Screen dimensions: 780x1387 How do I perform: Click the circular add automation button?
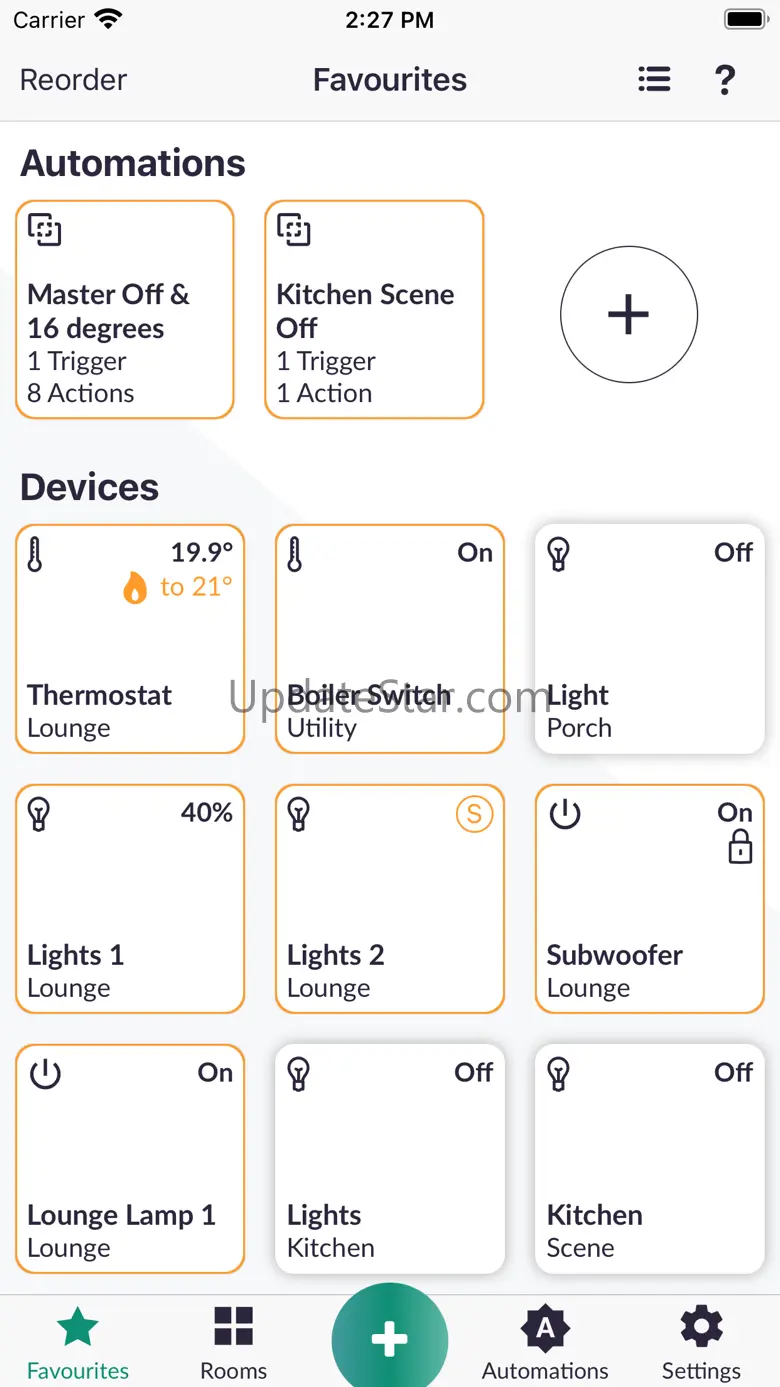pyautogui.click(x=628, y=315)
